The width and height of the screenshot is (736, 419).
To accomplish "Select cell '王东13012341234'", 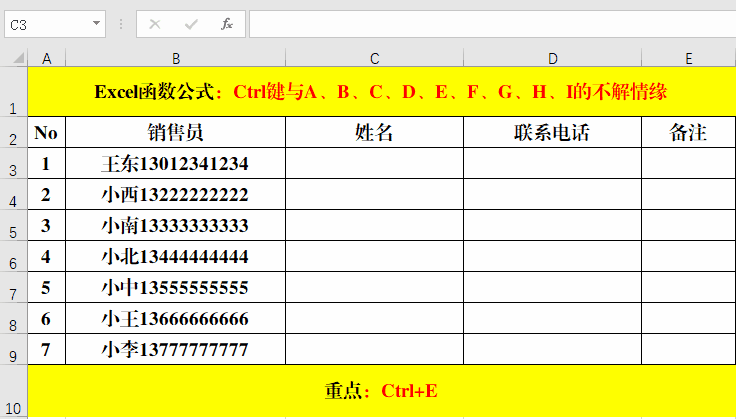I will (176, 163).
